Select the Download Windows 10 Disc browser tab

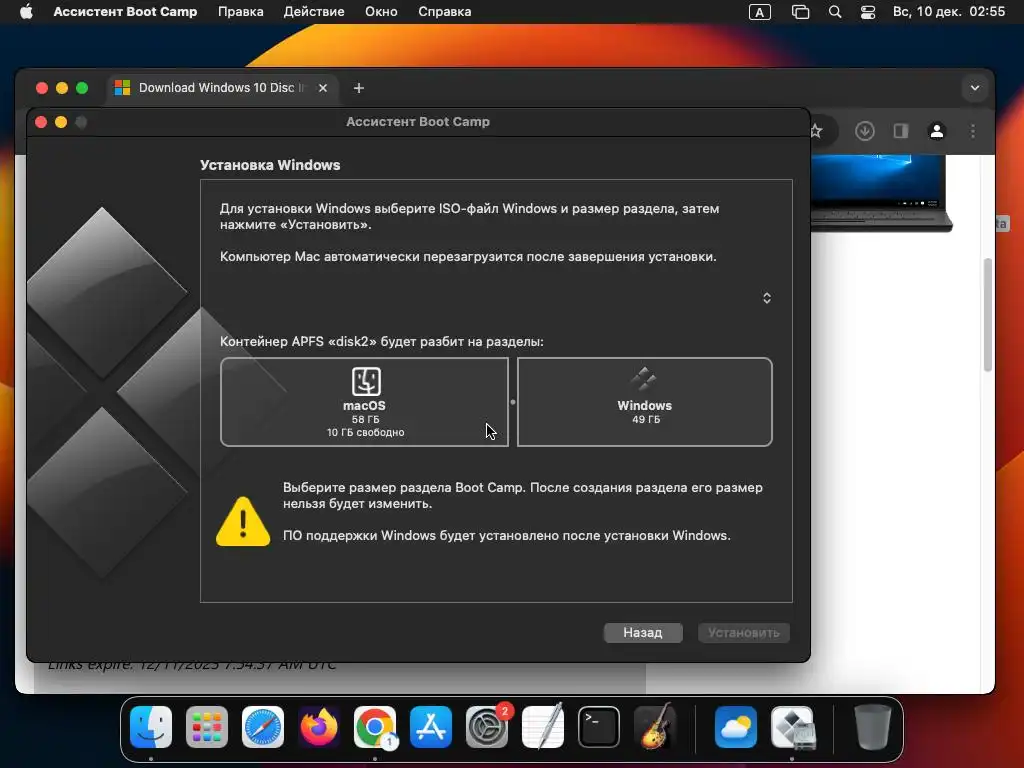coord(222,88)
